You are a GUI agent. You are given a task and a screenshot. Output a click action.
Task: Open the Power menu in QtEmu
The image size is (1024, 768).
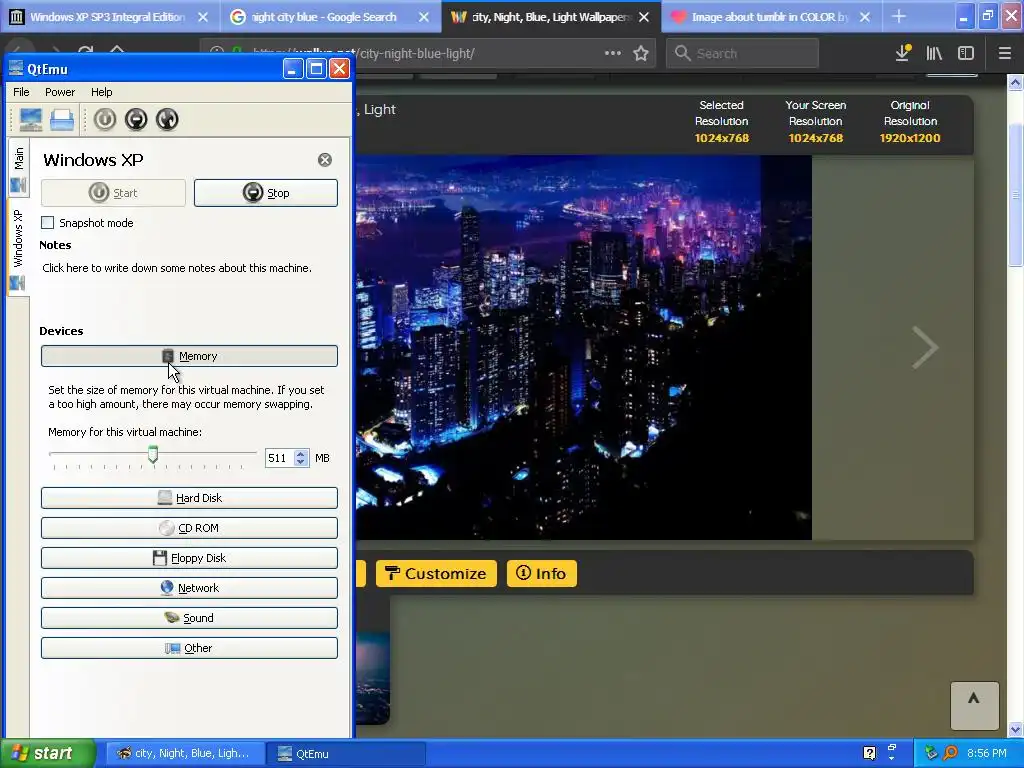point(59,92)
